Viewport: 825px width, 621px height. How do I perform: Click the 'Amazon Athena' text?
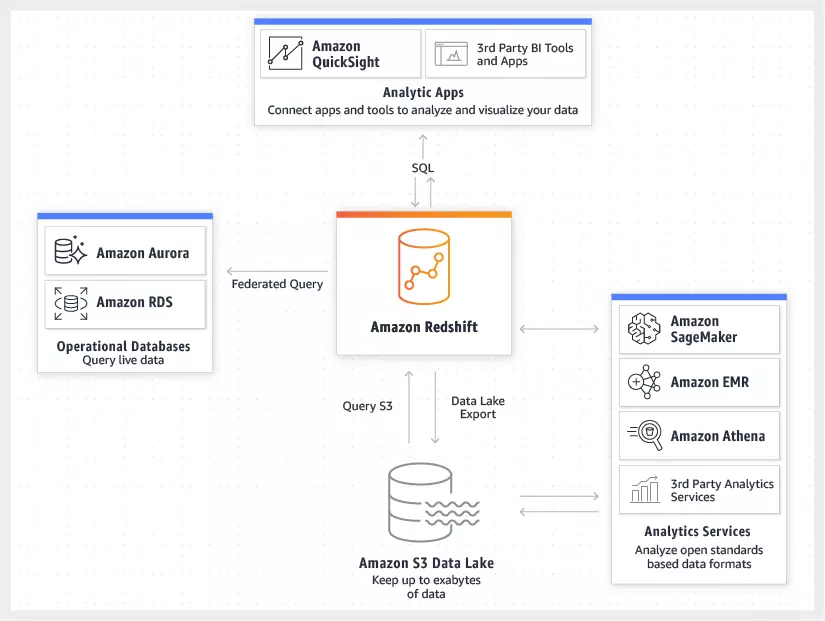(x=718, y=436)
